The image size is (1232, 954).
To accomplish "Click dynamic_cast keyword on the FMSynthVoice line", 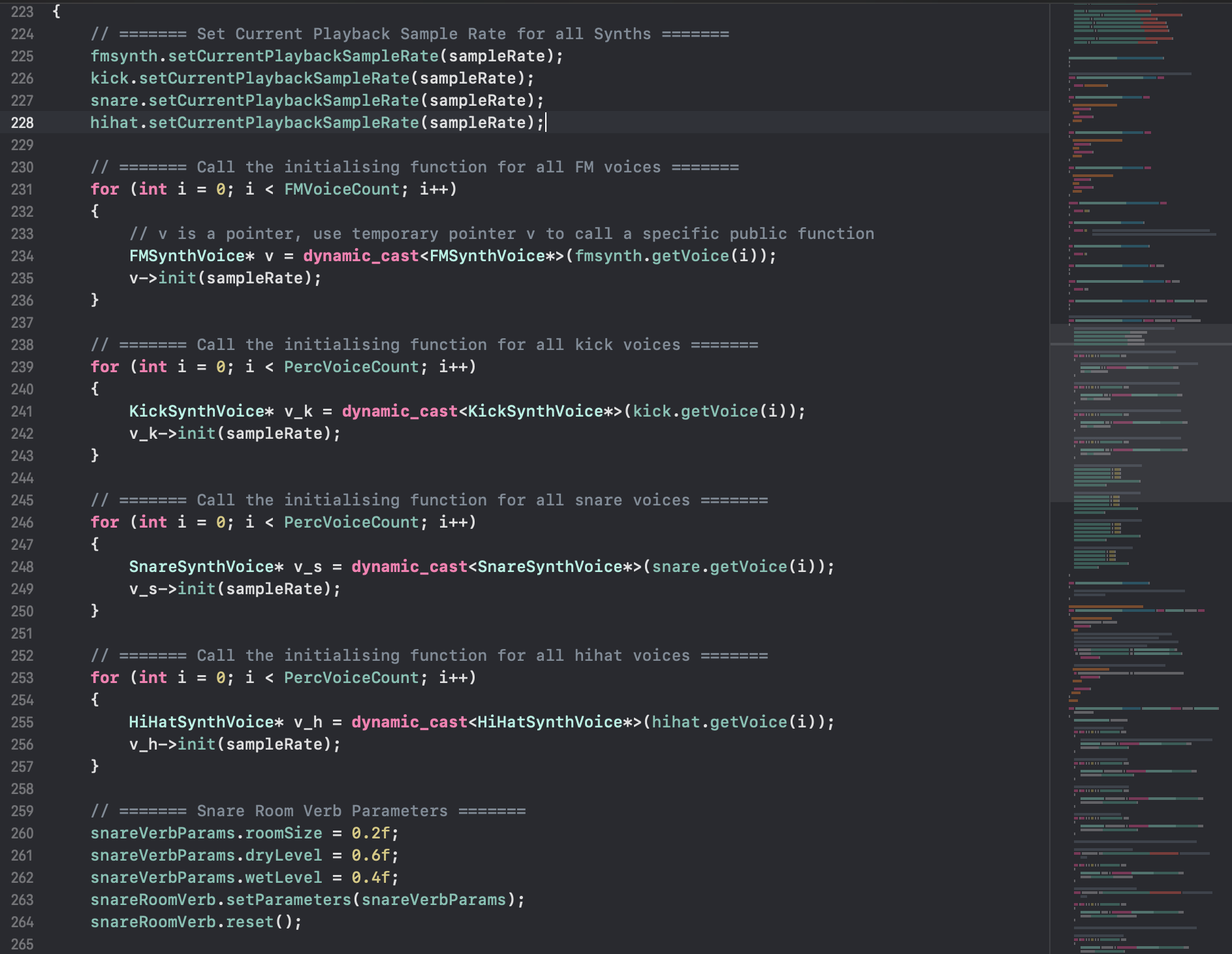I will 361,256.
